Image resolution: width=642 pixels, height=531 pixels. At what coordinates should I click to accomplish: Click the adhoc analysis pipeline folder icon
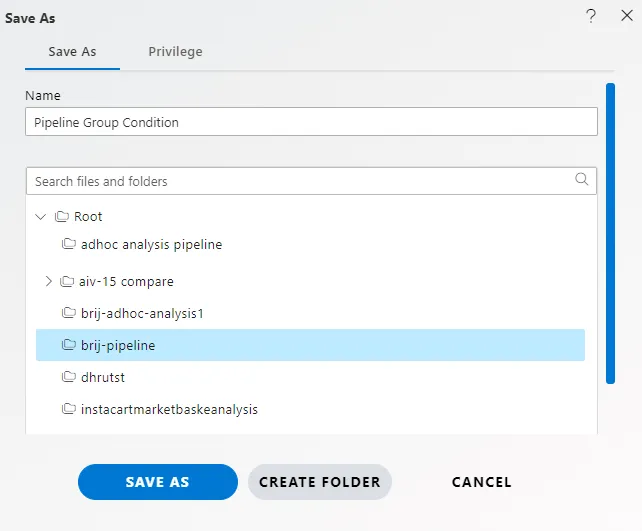[69, 244]
